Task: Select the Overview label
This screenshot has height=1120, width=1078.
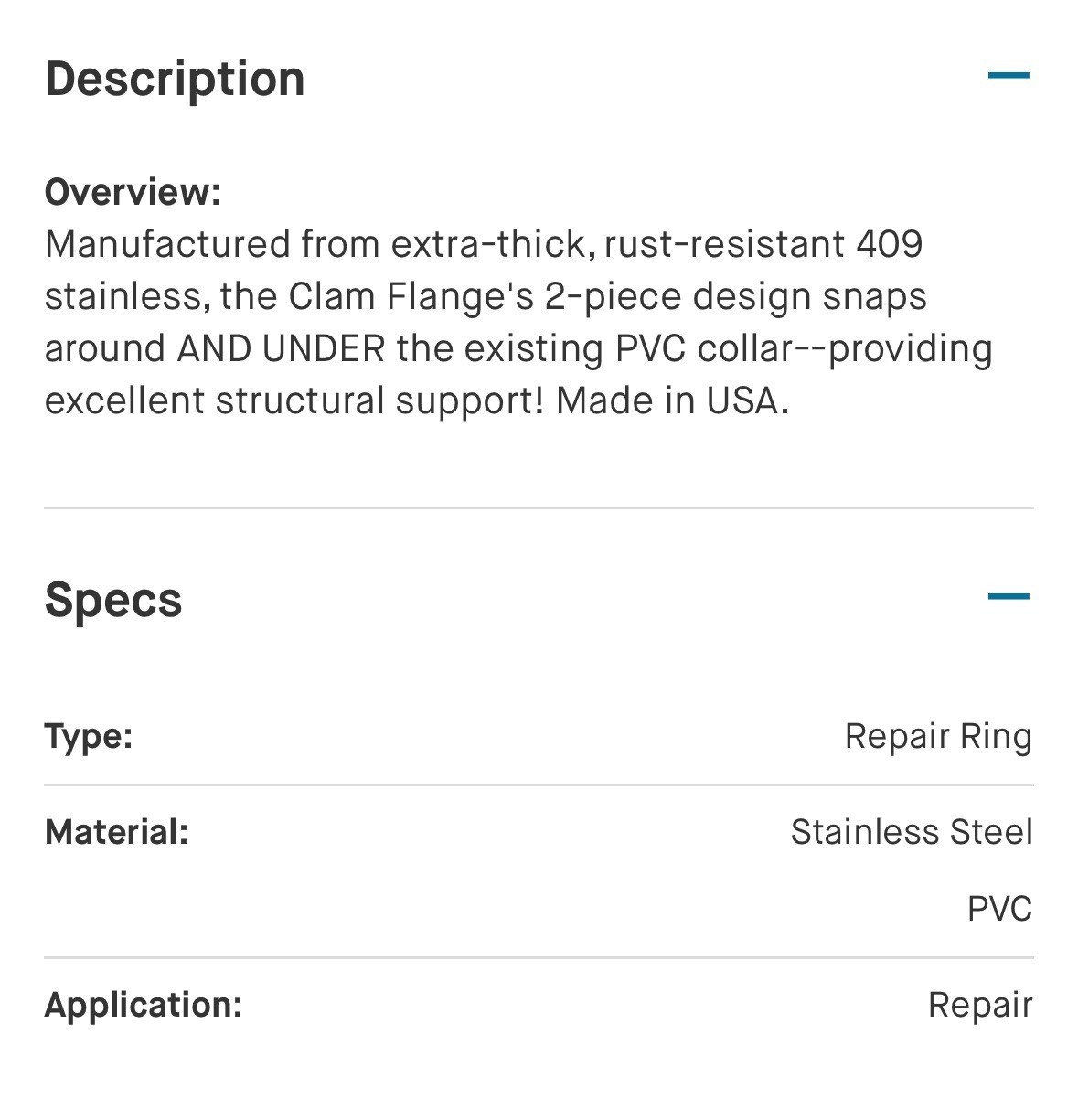Action: point(133,192)
